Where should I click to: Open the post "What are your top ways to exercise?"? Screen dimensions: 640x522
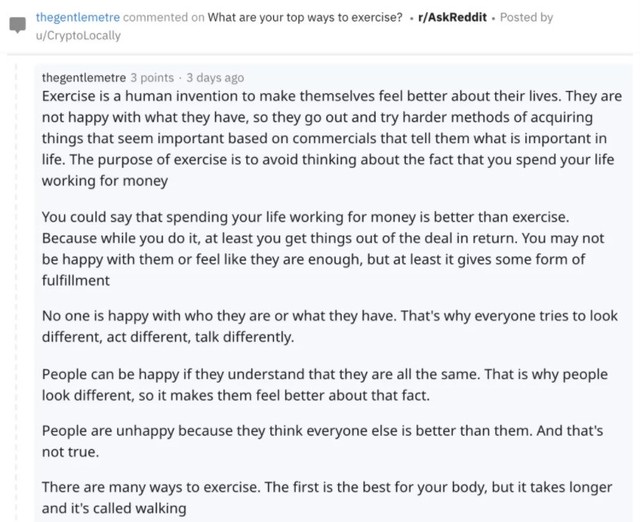click(305, 17)
